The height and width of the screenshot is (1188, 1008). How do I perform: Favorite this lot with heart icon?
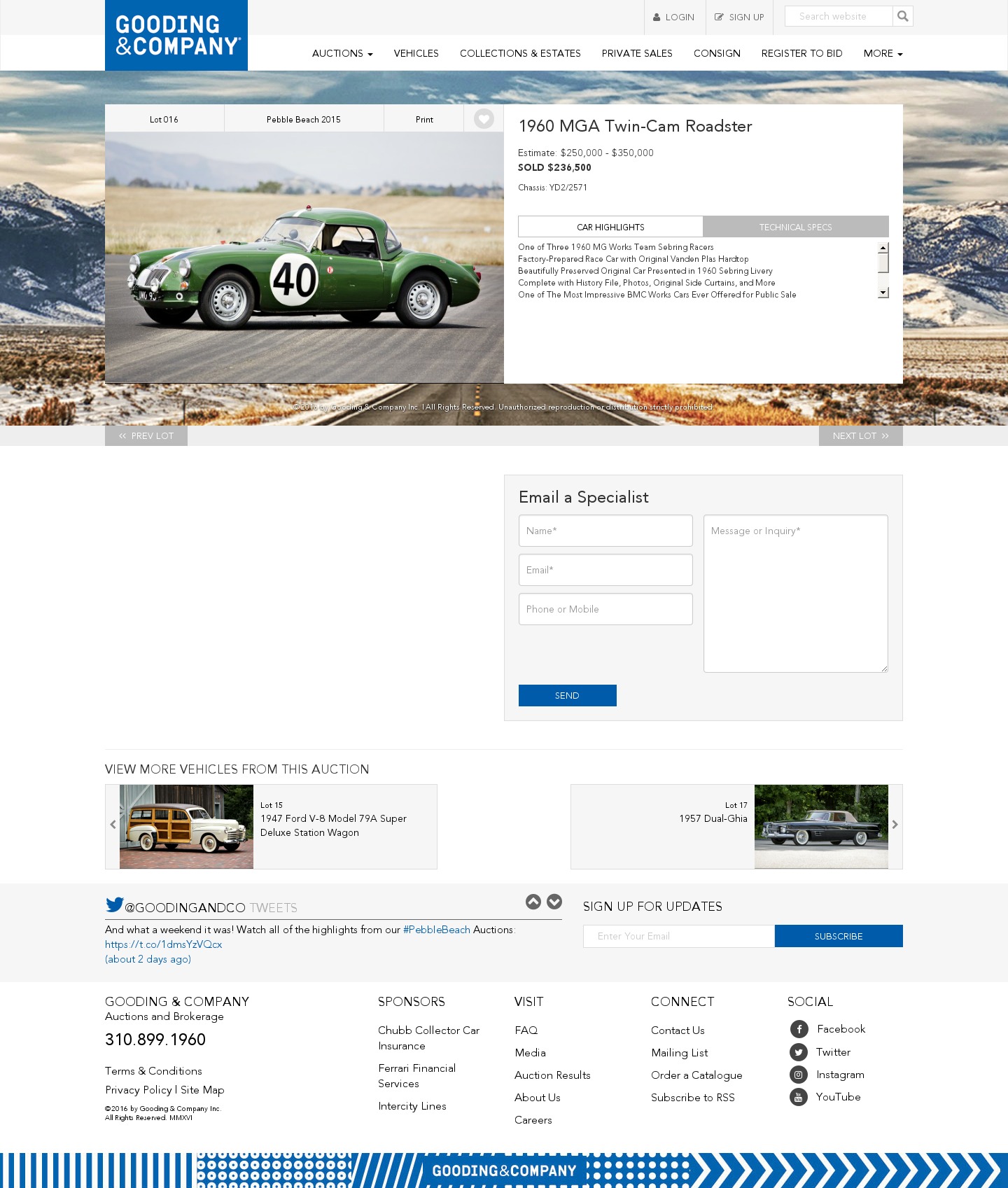click(484, 119)
